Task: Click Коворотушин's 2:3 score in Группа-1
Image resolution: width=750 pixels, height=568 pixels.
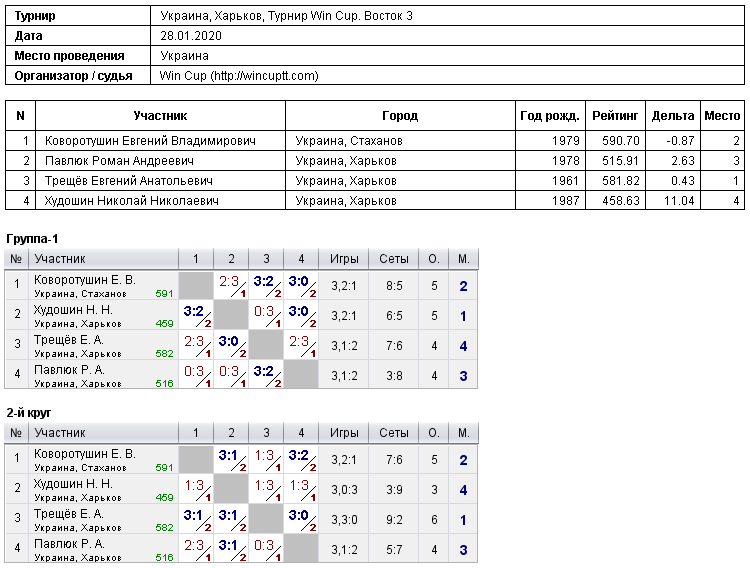Action: pyautogui.click(x=229, y=281)
